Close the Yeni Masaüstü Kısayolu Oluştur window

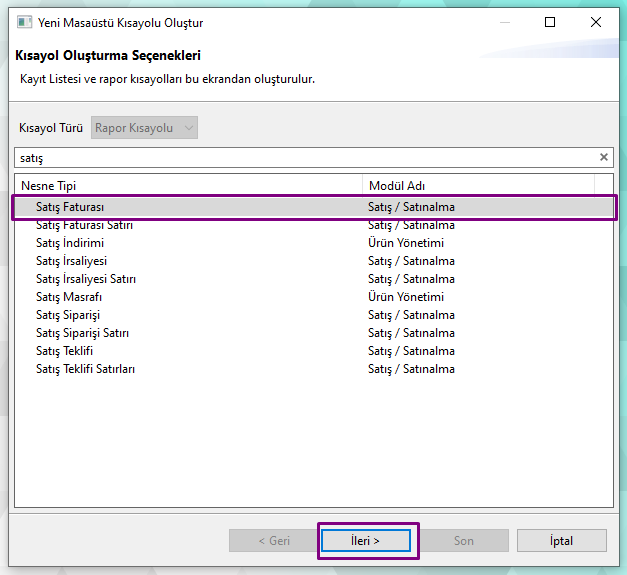pyautogui.click(x=596, y=22)
